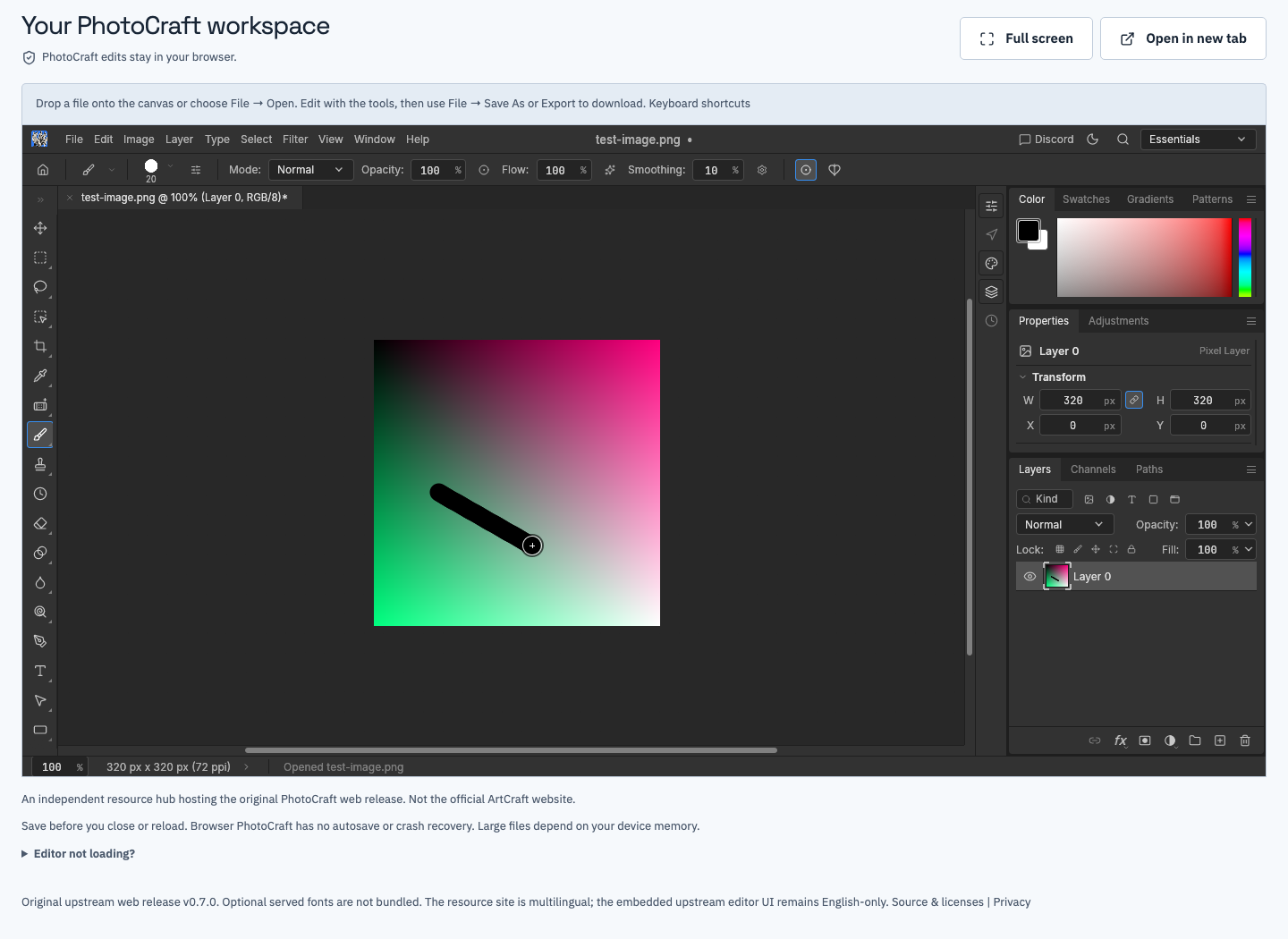Choose the Eyedropper tool

(40, 376)
